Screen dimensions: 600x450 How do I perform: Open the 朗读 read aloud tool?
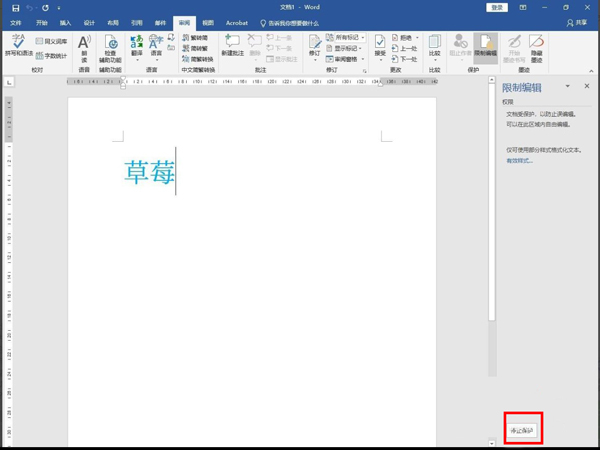tap(84, 46)
